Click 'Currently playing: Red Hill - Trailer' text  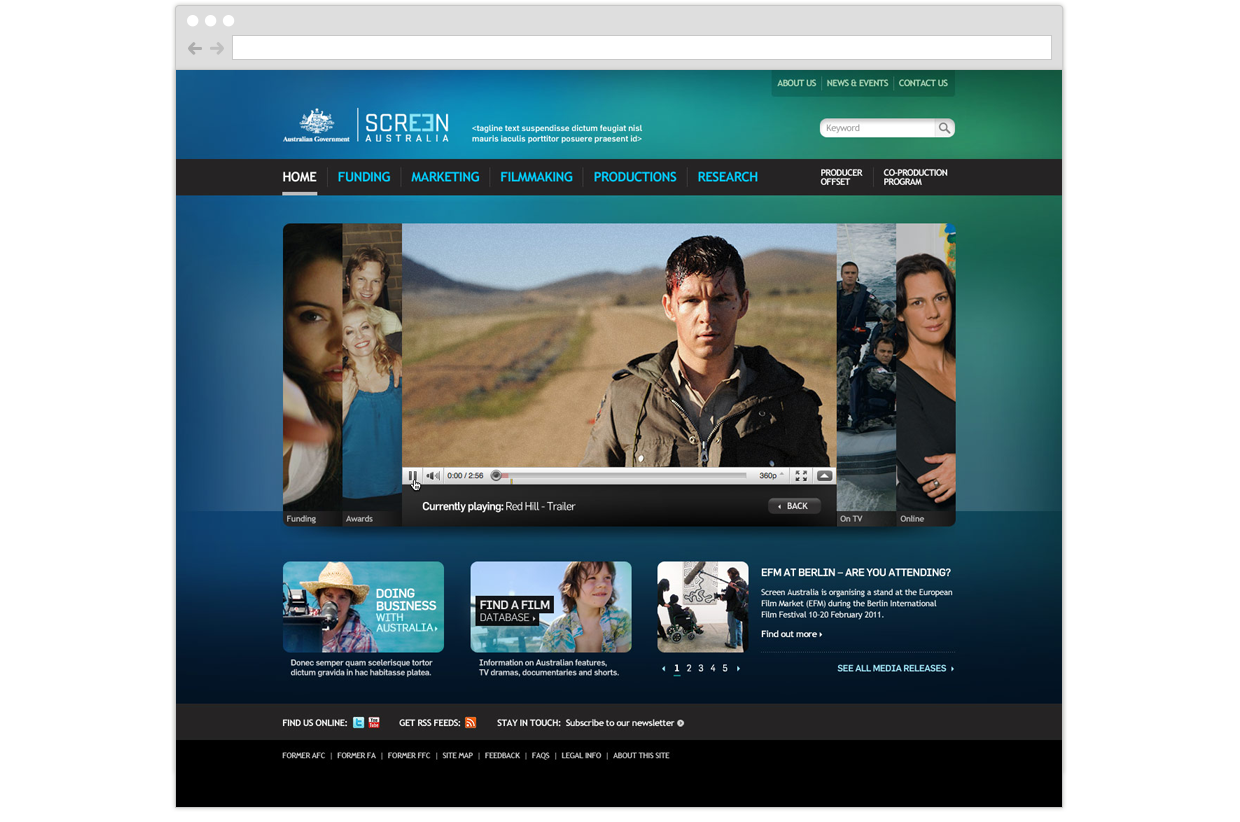498,506
